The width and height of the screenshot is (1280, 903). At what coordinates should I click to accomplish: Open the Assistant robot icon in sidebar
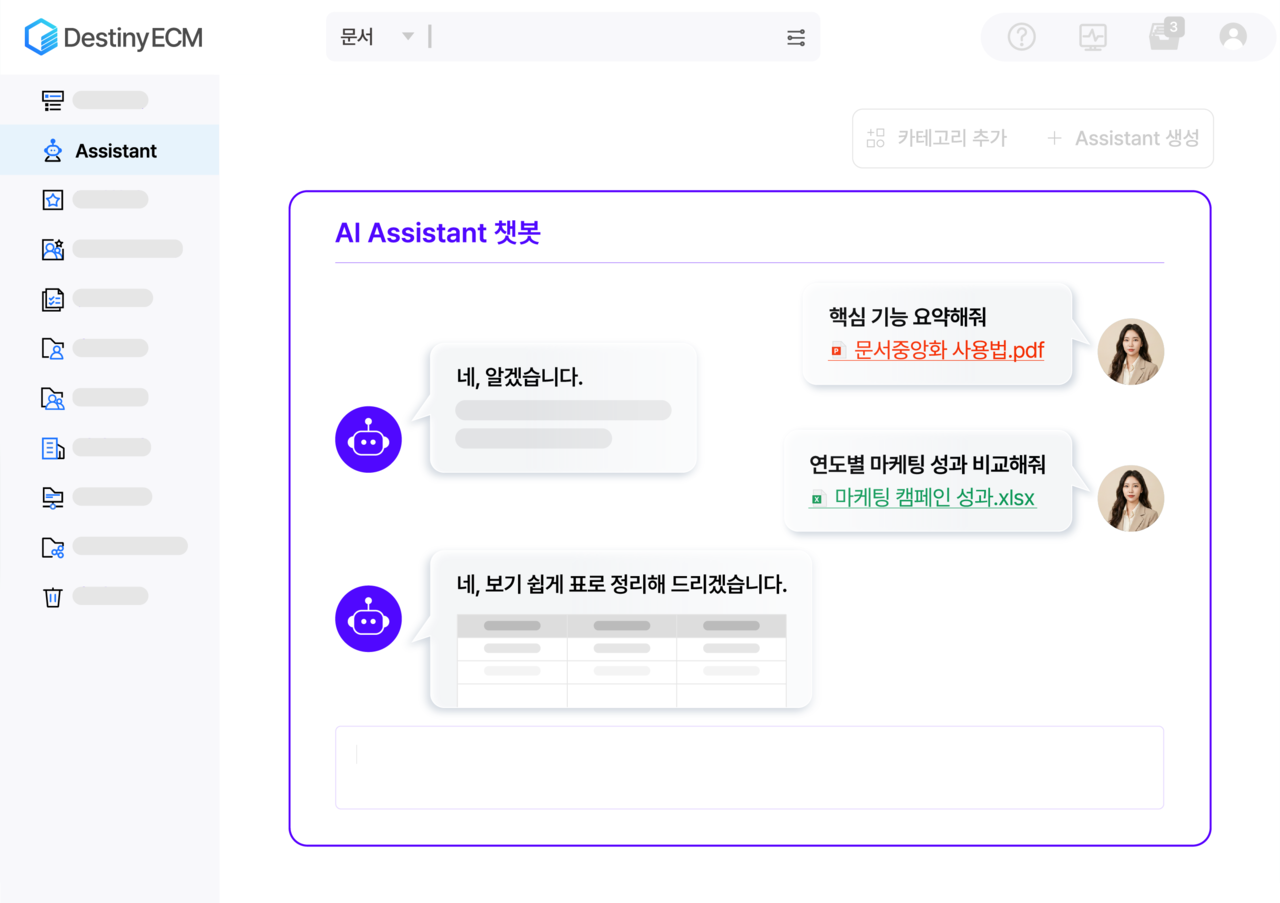click(52, 150)
